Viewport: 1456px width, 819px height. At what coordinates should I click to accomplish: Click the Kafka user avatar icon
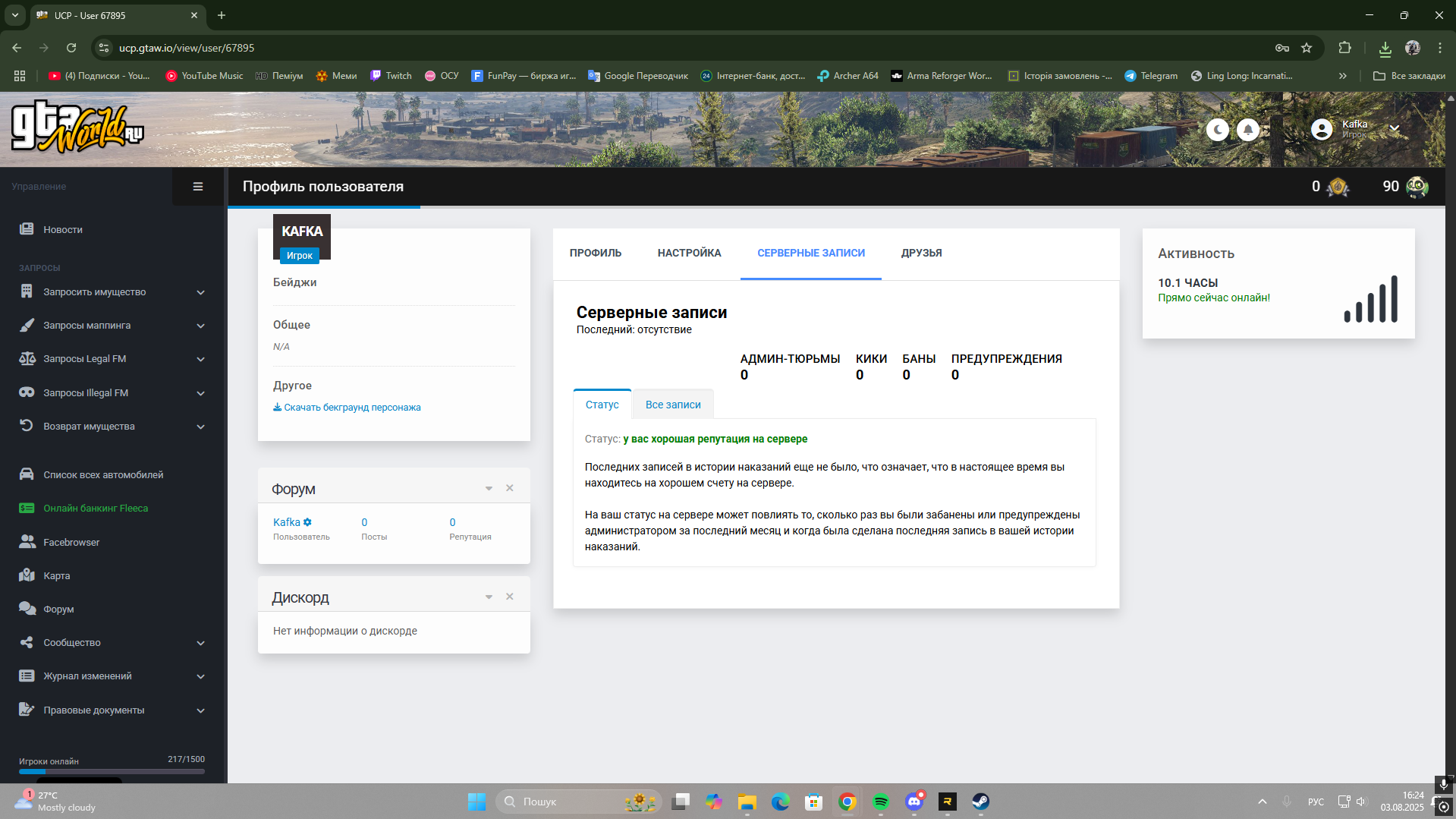coord(1322,130)
